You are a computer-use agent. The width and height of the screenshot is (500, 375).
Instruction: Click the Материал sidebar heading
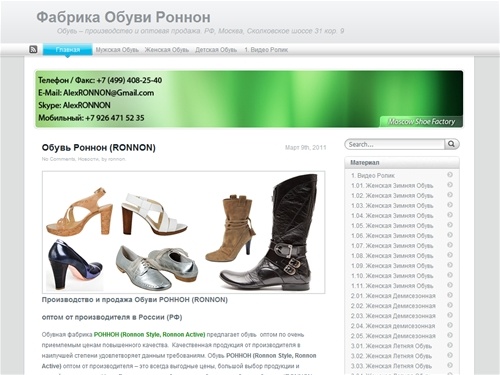[x=365, y=163]
